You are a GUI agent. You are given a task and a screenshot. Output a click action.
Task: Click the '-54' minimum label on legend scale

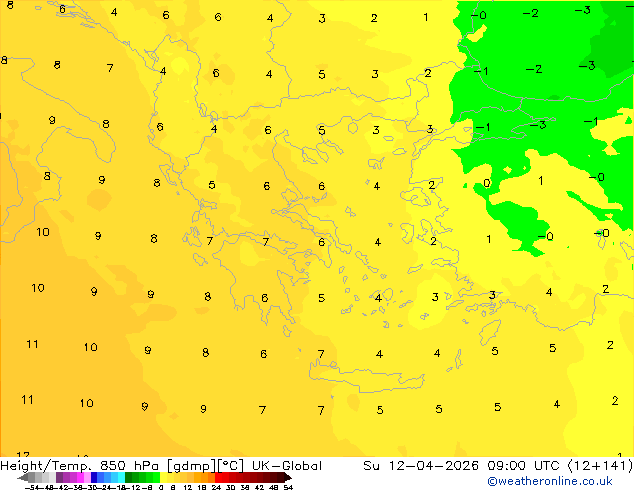click(32, 487)
